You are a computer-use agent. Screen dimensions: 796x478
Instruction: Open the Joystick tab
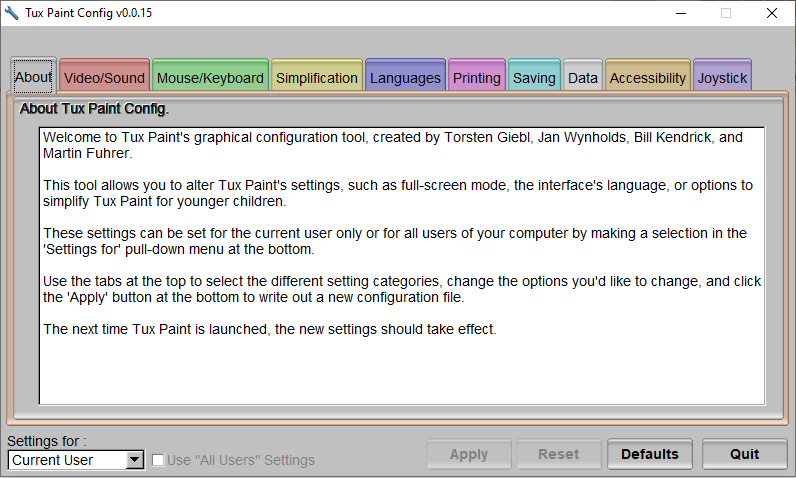click(722, 76)
